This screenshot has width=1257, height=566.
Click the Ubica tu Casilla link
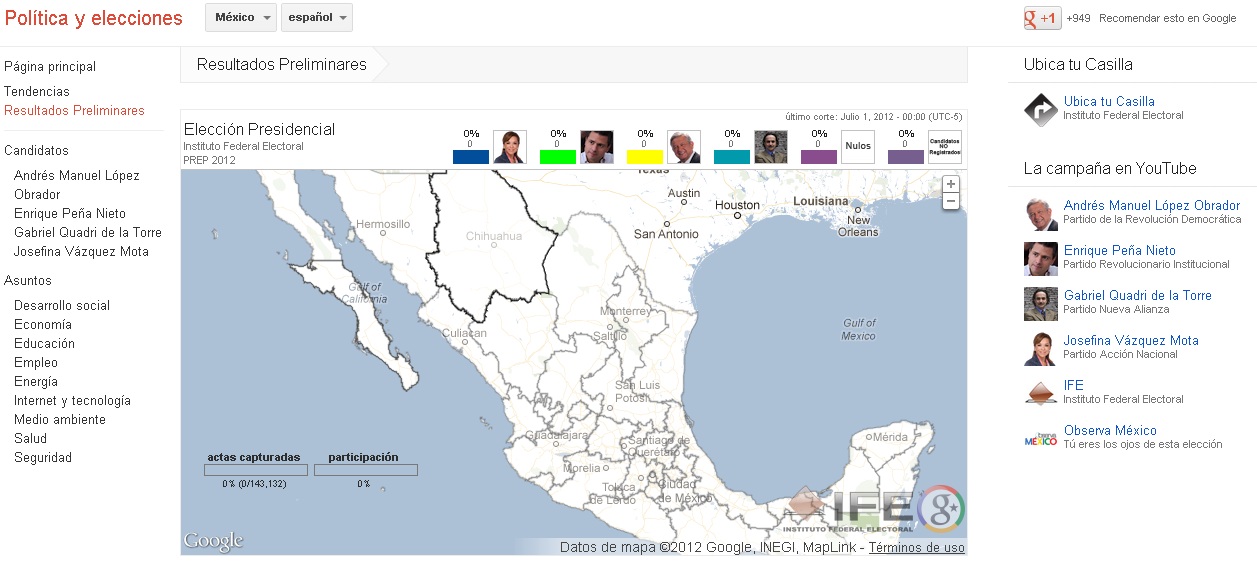pyautogui.click(x=1109, y=102)
